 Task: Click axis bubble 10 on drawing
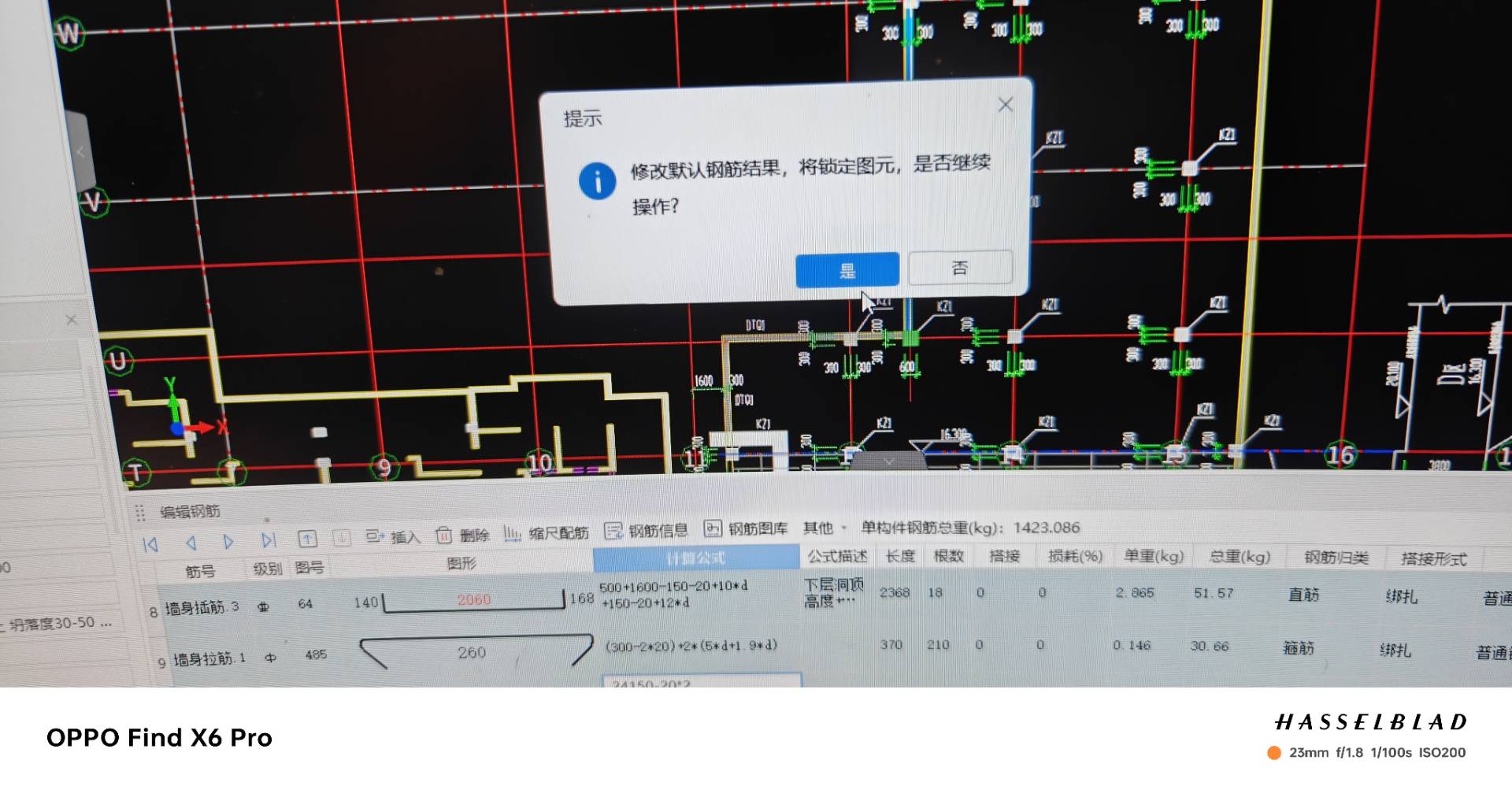click(539, 462)
